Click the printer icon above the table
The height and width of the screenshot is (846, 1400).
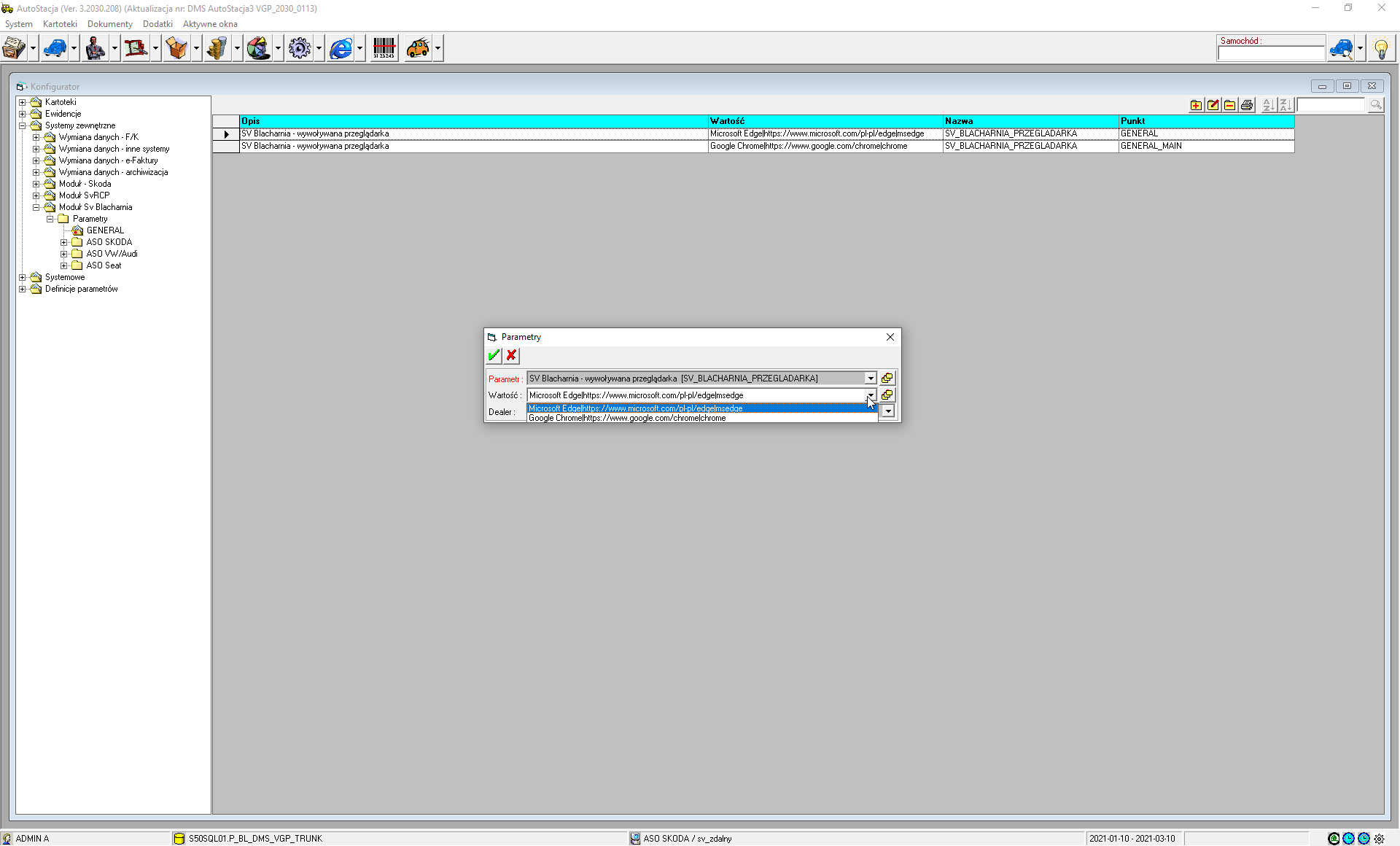click(1247, 105)
